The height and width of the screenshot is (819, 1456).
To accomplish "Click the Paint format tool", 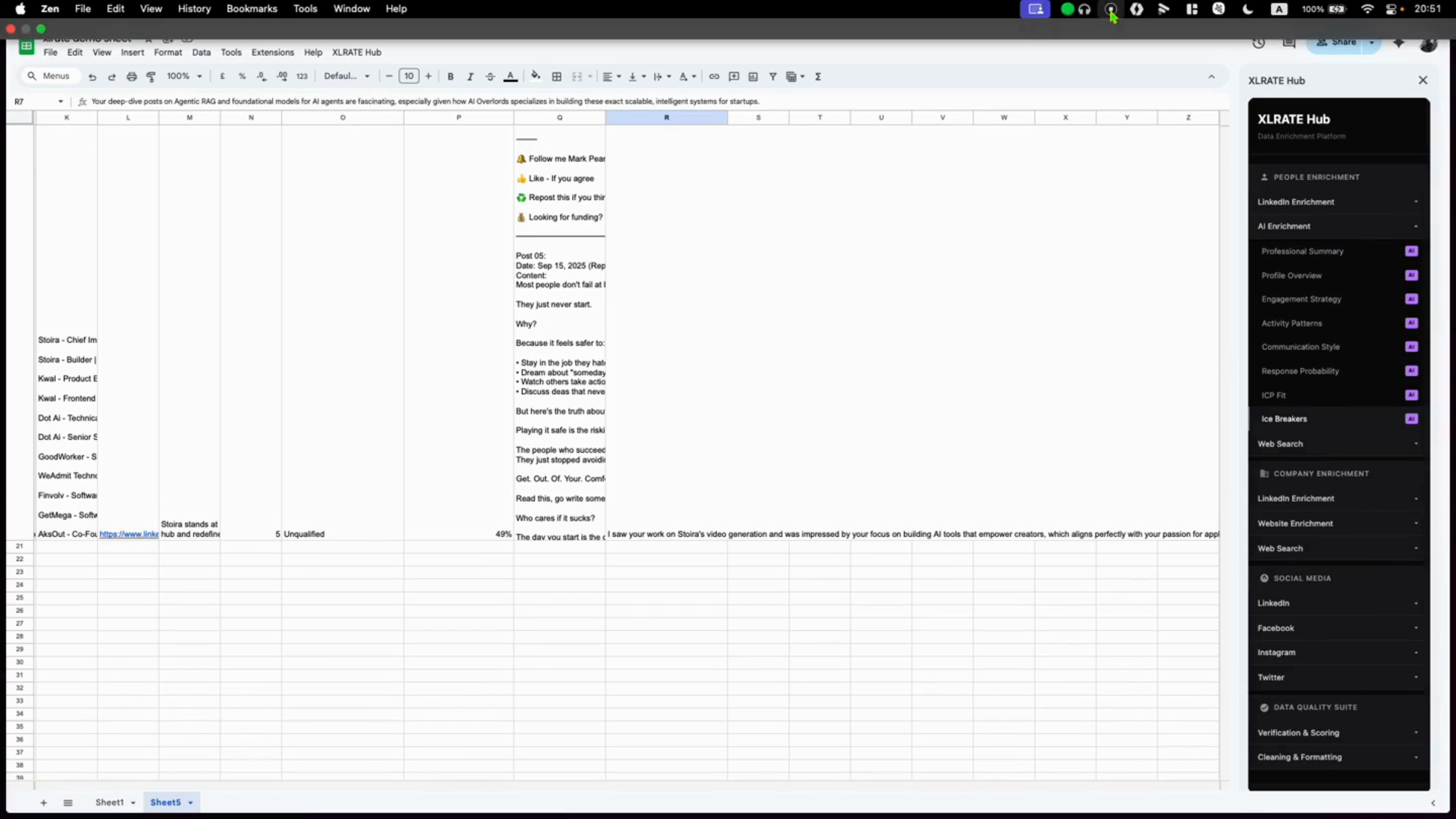I will coord(151,76).
